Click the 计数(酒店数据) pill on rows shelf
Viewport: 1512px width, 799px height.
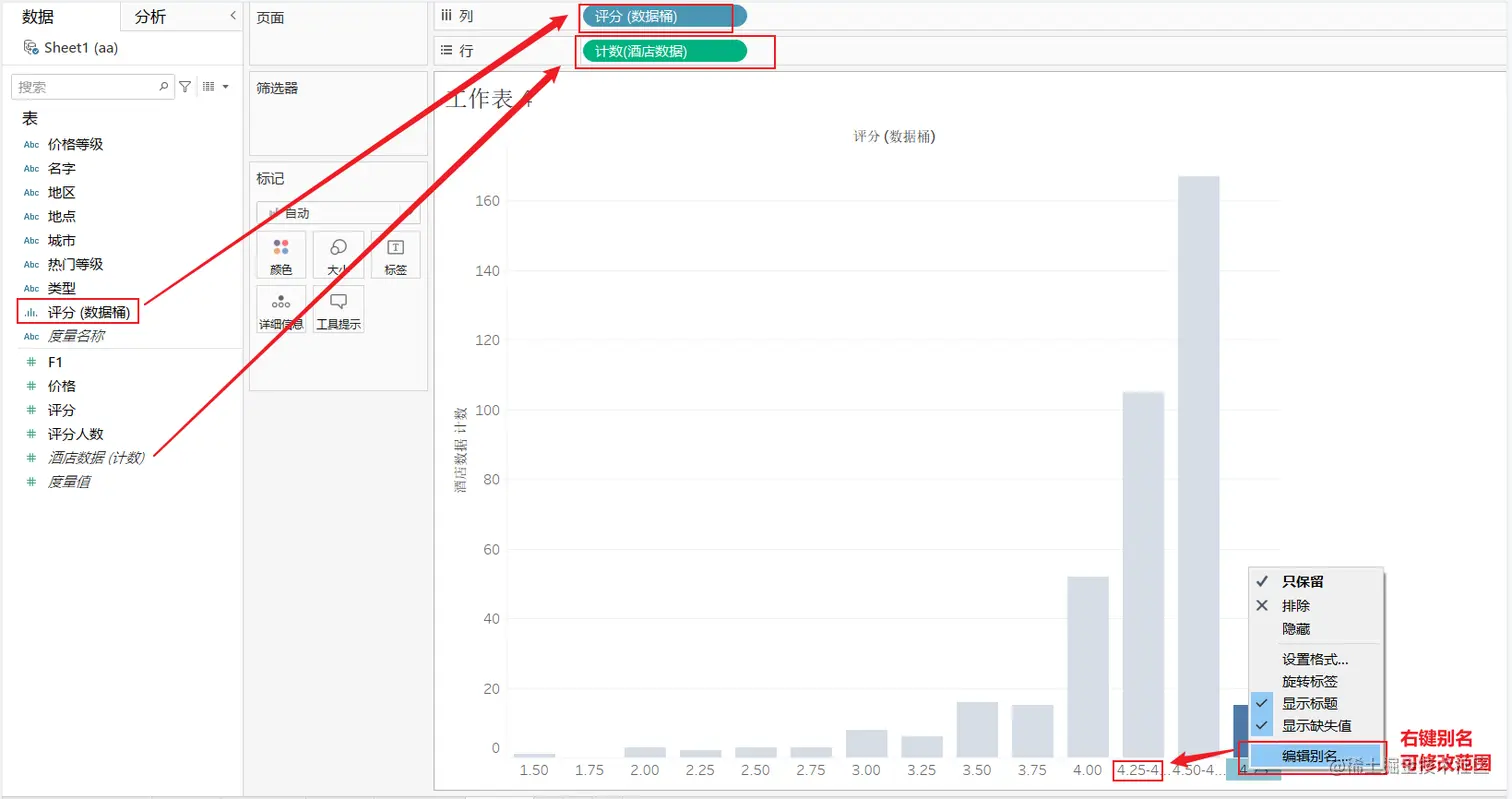[664, 51]
